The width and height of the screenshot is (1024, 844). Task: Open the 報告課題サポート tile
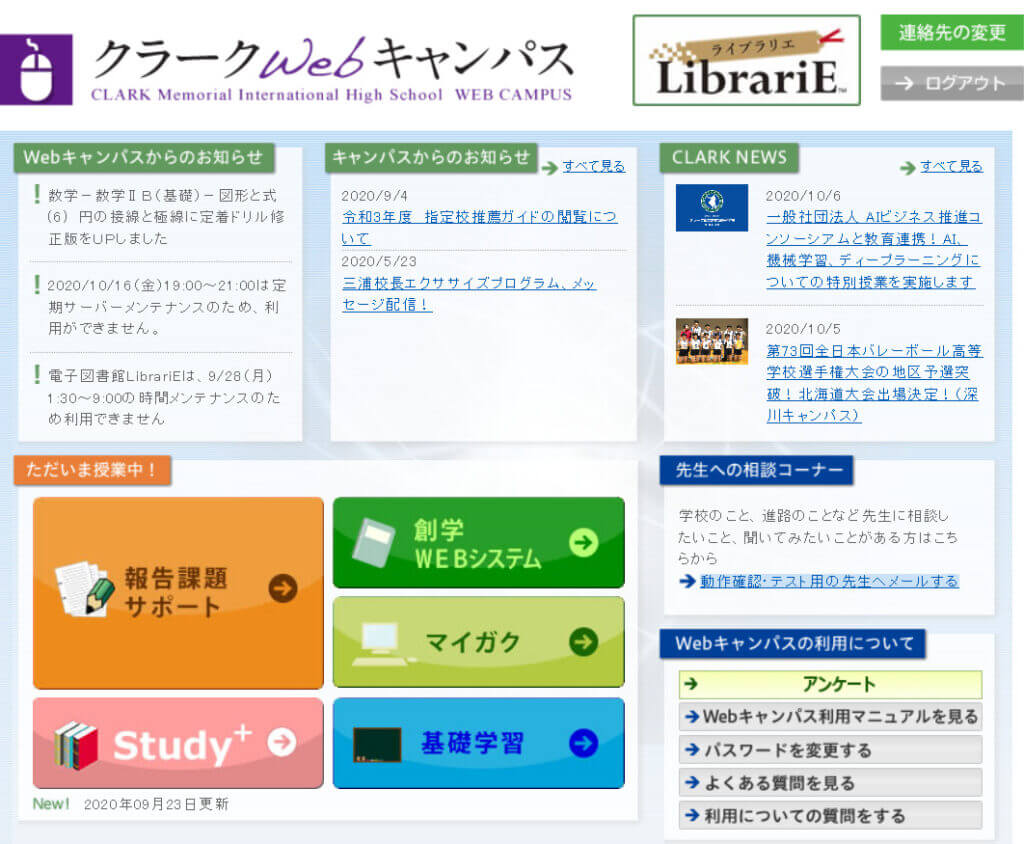178,592
